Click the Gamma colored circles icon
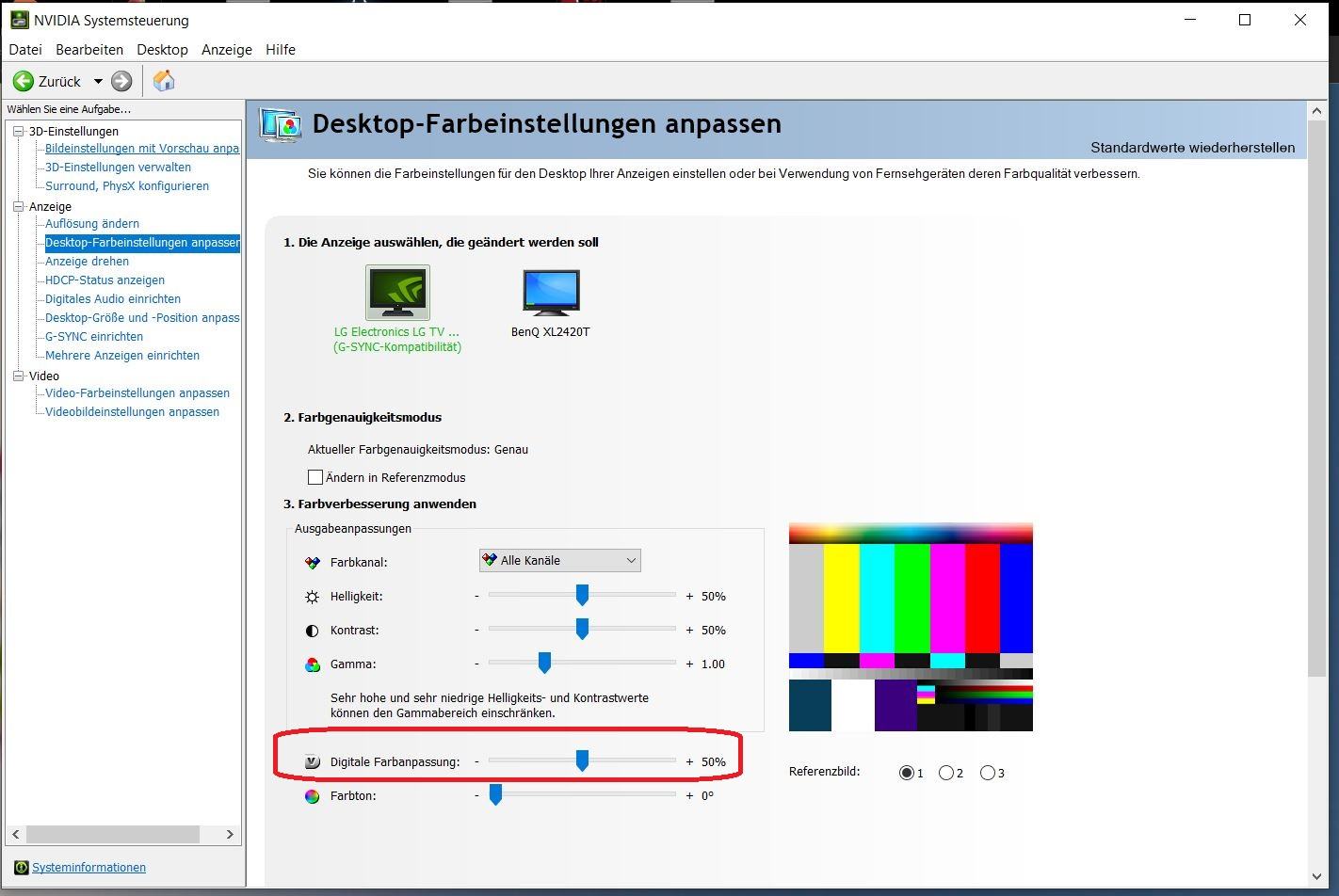Screen dimensions: 1339x896 click(313, 664)
